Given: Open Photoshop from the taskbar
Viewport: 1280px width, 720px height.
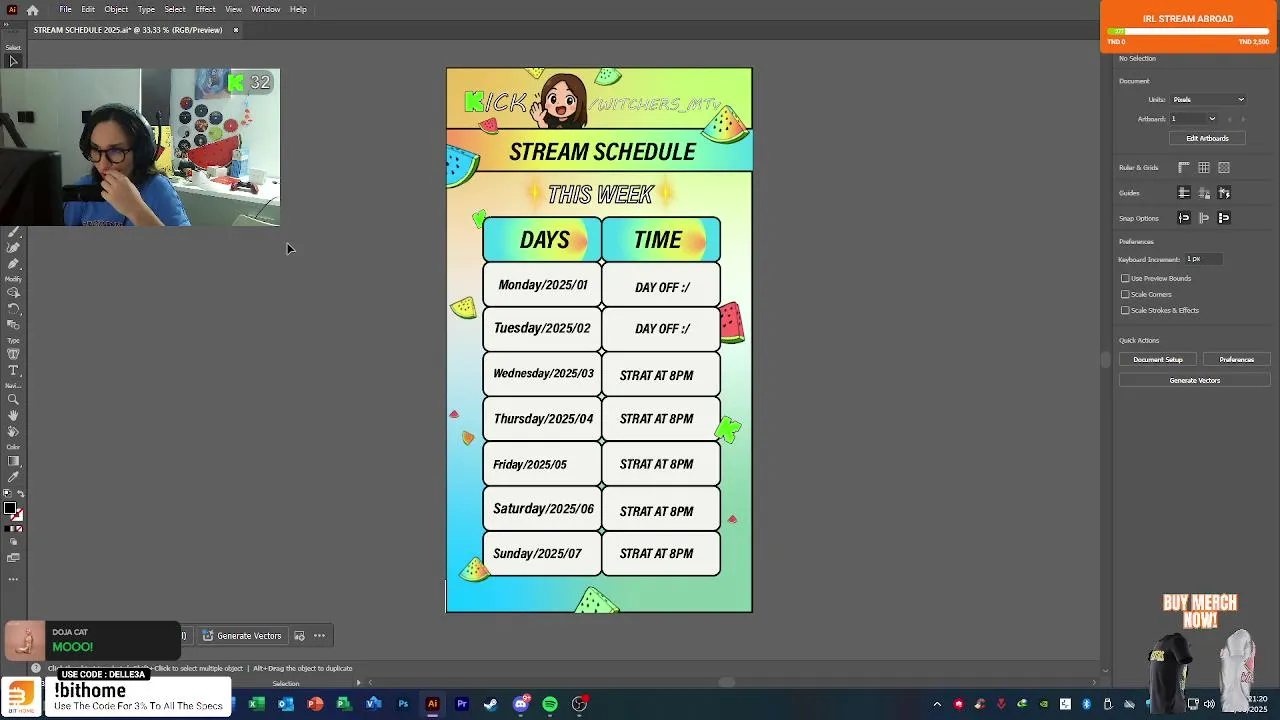Looking at the screenshot, I should [x=403, y=704].
